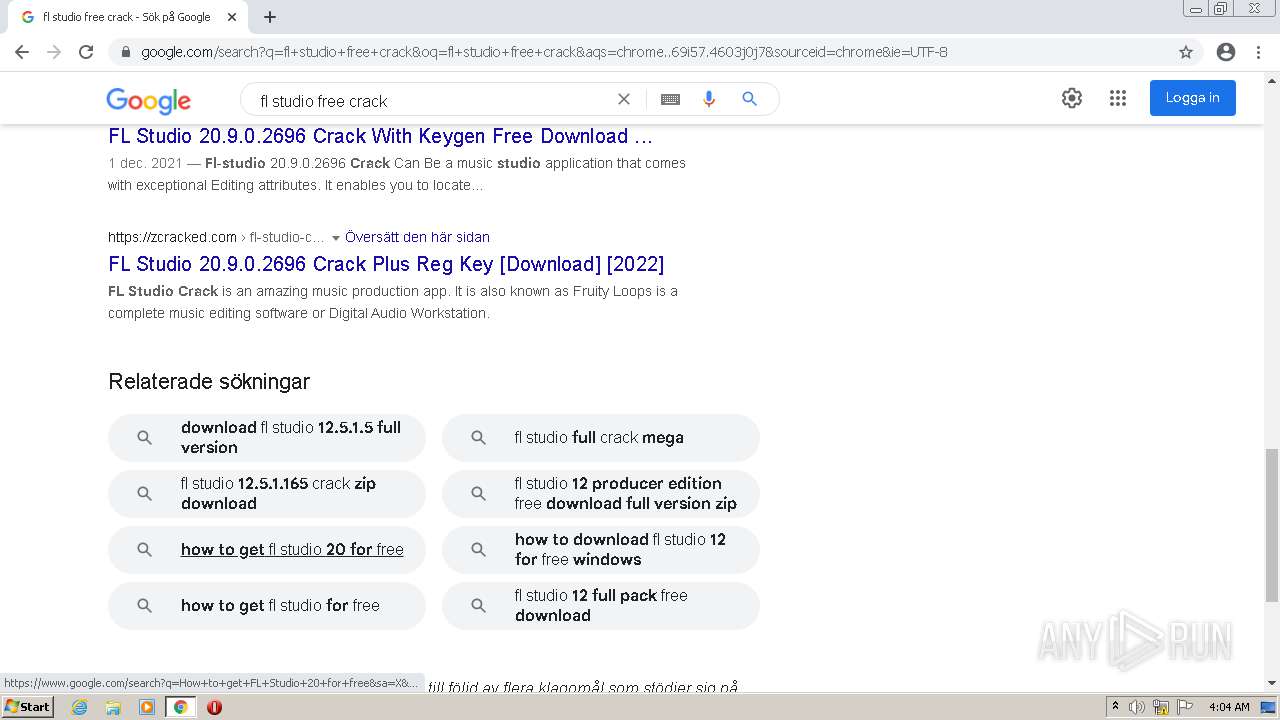Screen dimensions: 1280x720
Task: Submit search with the magnifier icon
Action: (749, 99)
